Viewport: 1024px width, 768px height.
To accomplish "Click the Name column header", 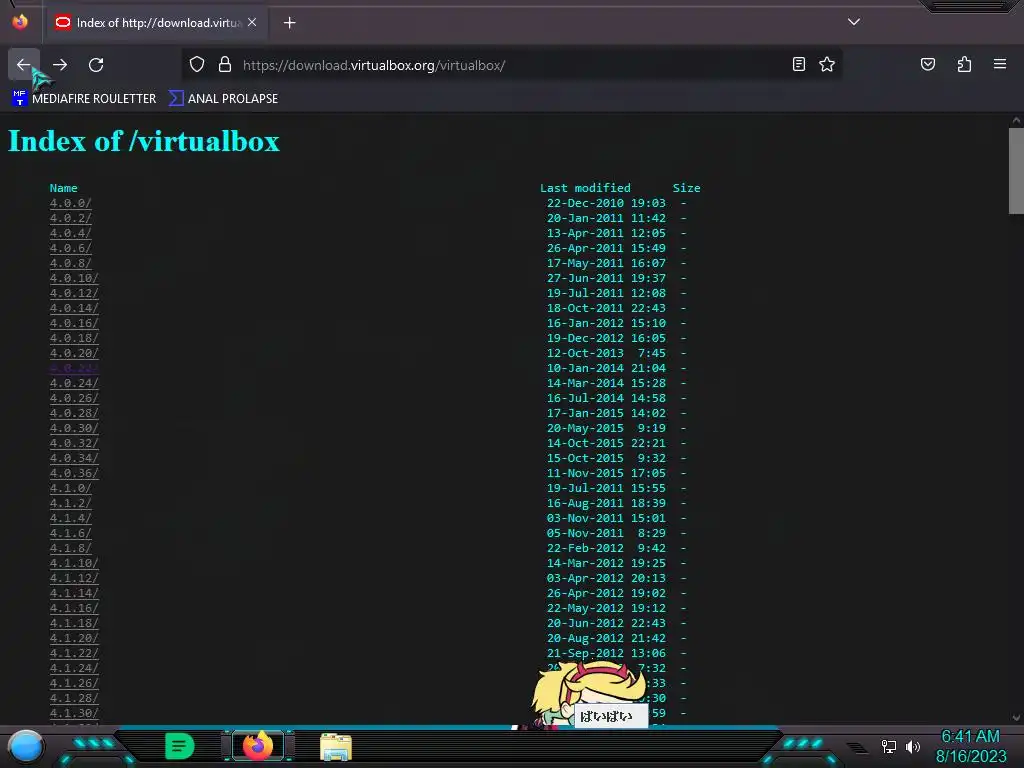I will point(63,188).
